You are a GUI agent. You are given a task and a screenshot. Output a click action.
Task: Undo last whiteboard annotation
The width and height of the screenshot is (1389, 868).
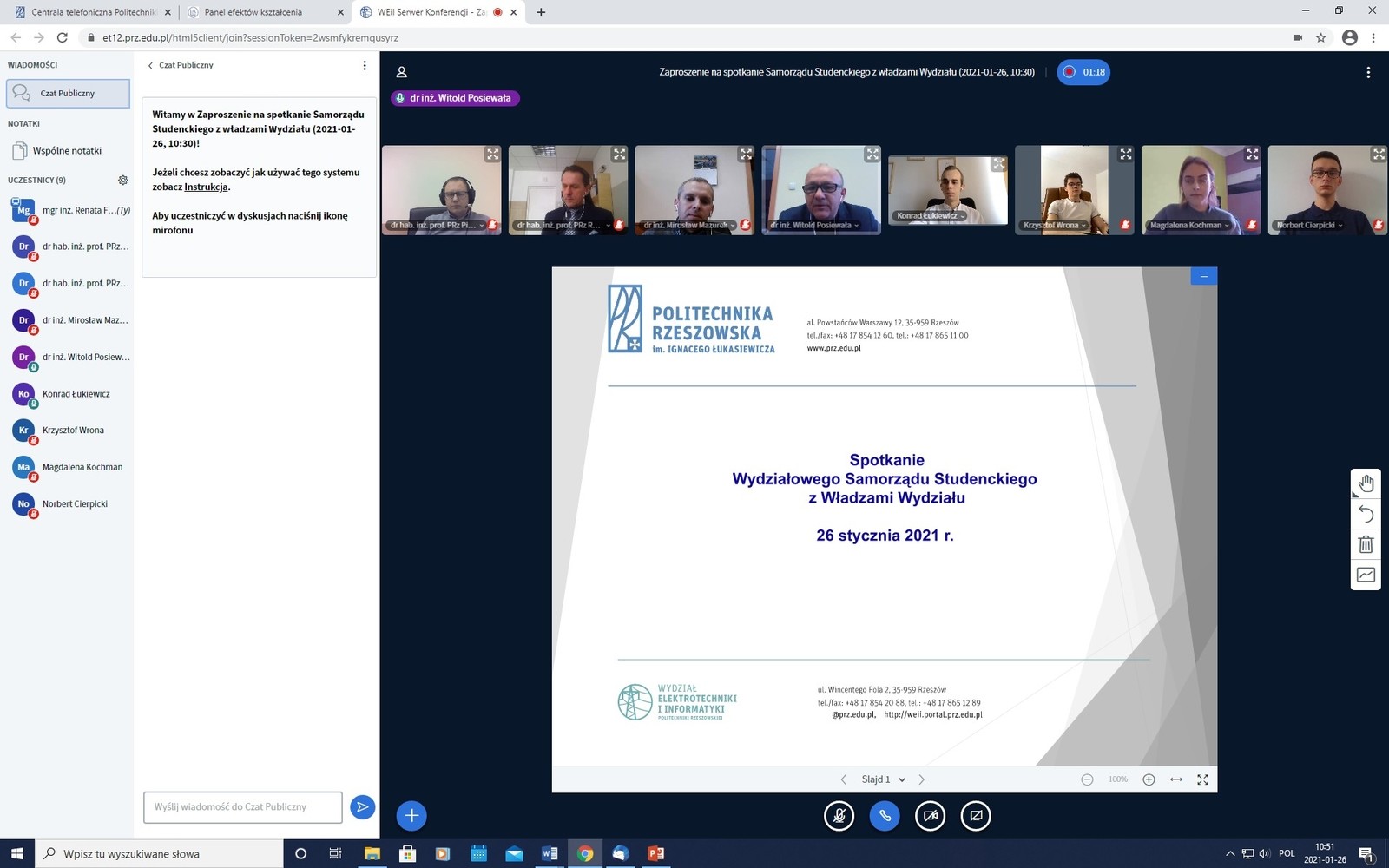click(1366, 514)
